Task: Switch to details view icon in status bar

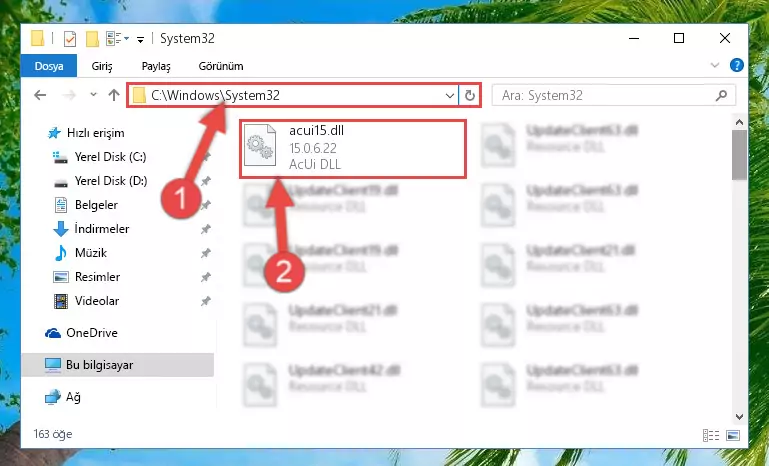Action: pos(711,435)
